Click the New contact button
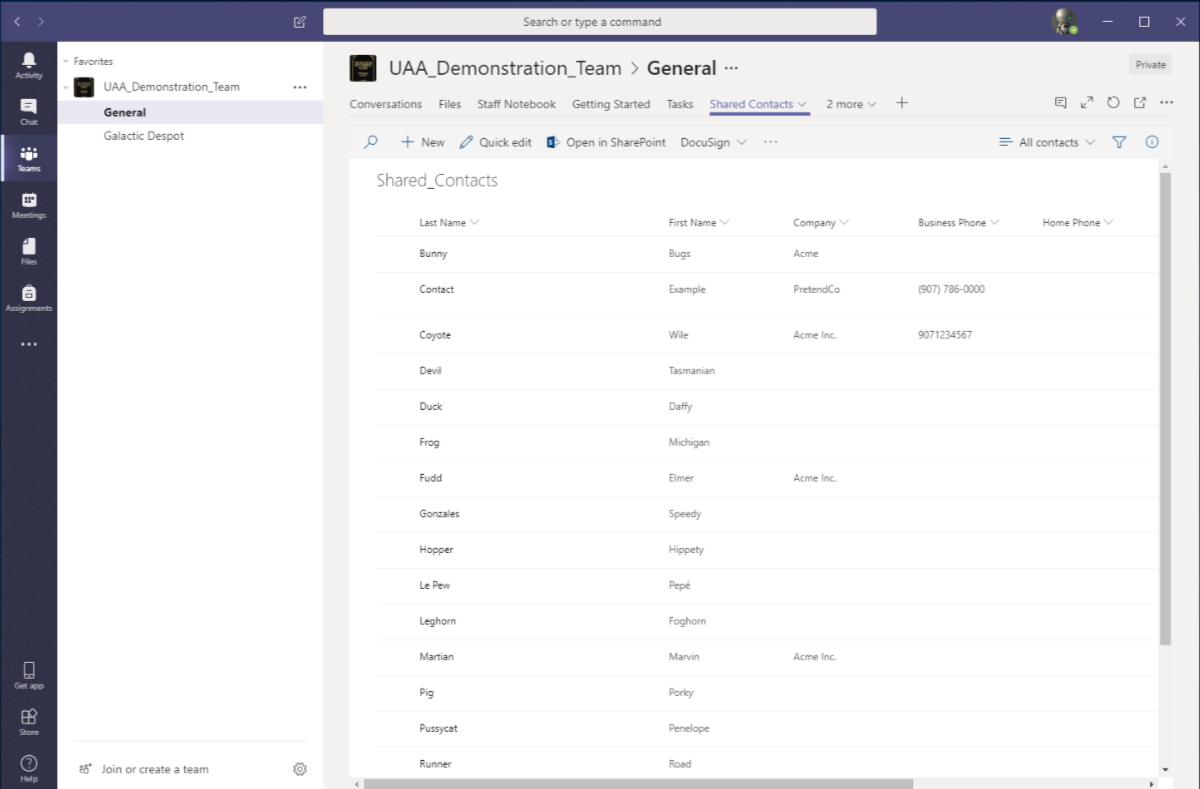 [423, 142]
